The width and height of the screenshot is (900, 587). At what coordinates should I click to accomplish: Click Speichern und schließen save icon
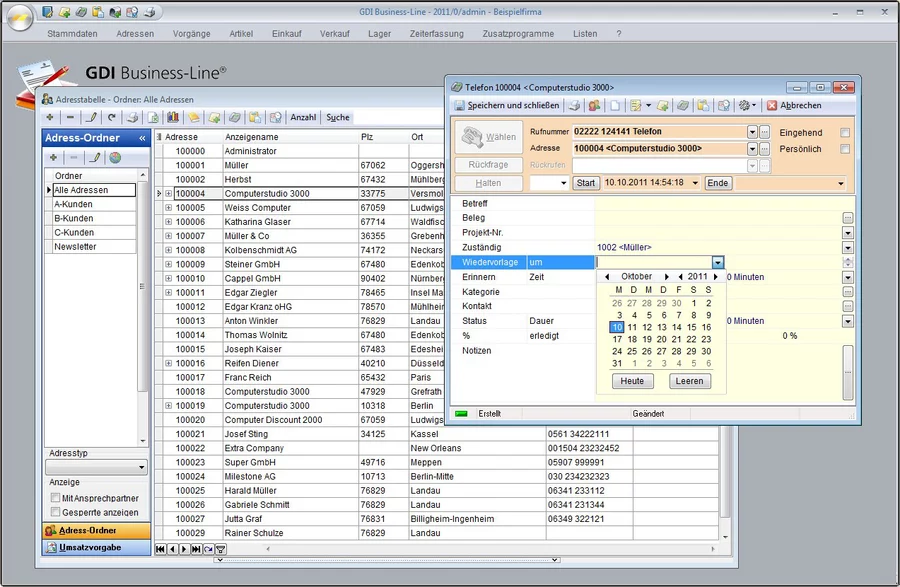[460, 105]
